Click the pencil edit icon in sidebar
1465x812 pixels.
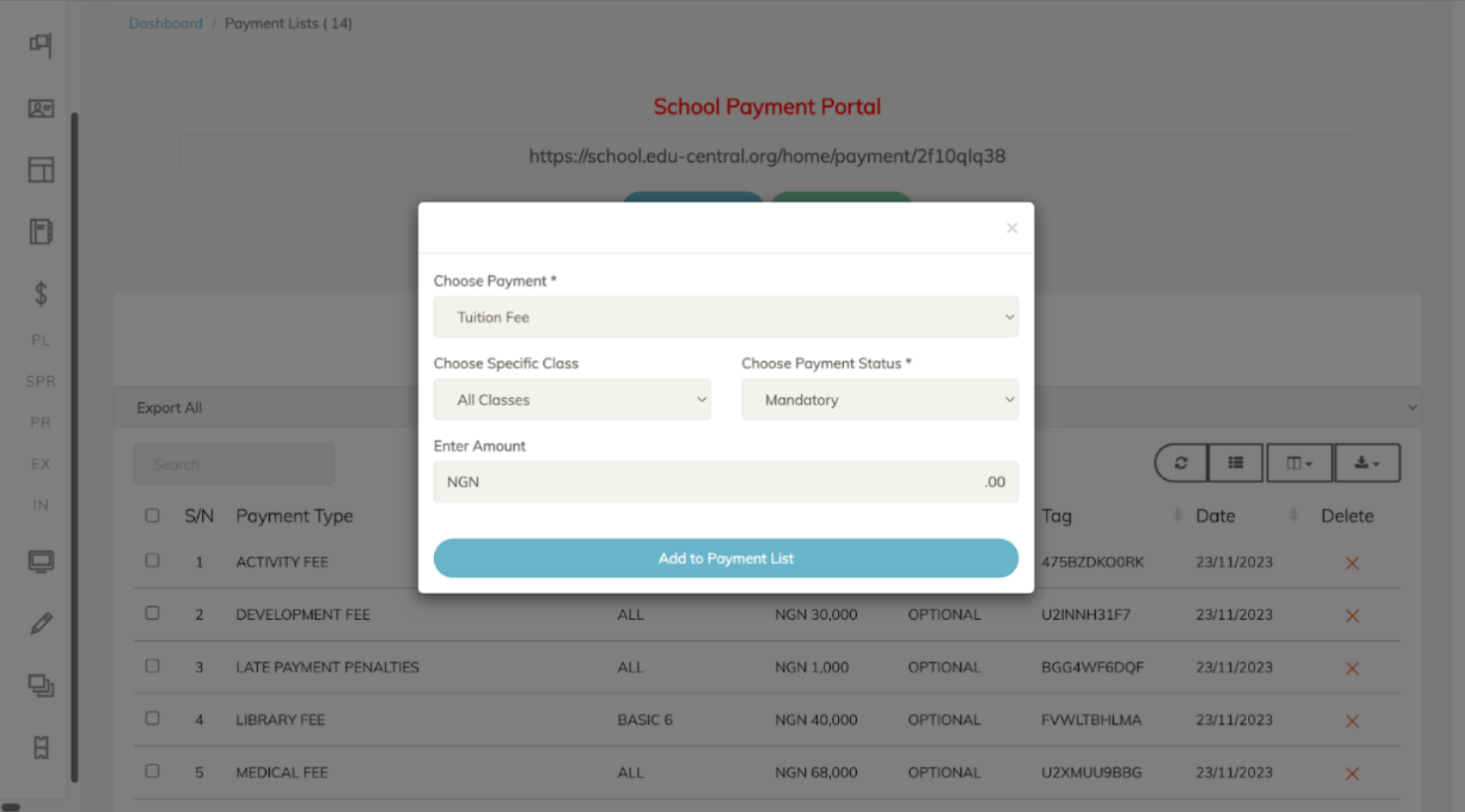41,624
